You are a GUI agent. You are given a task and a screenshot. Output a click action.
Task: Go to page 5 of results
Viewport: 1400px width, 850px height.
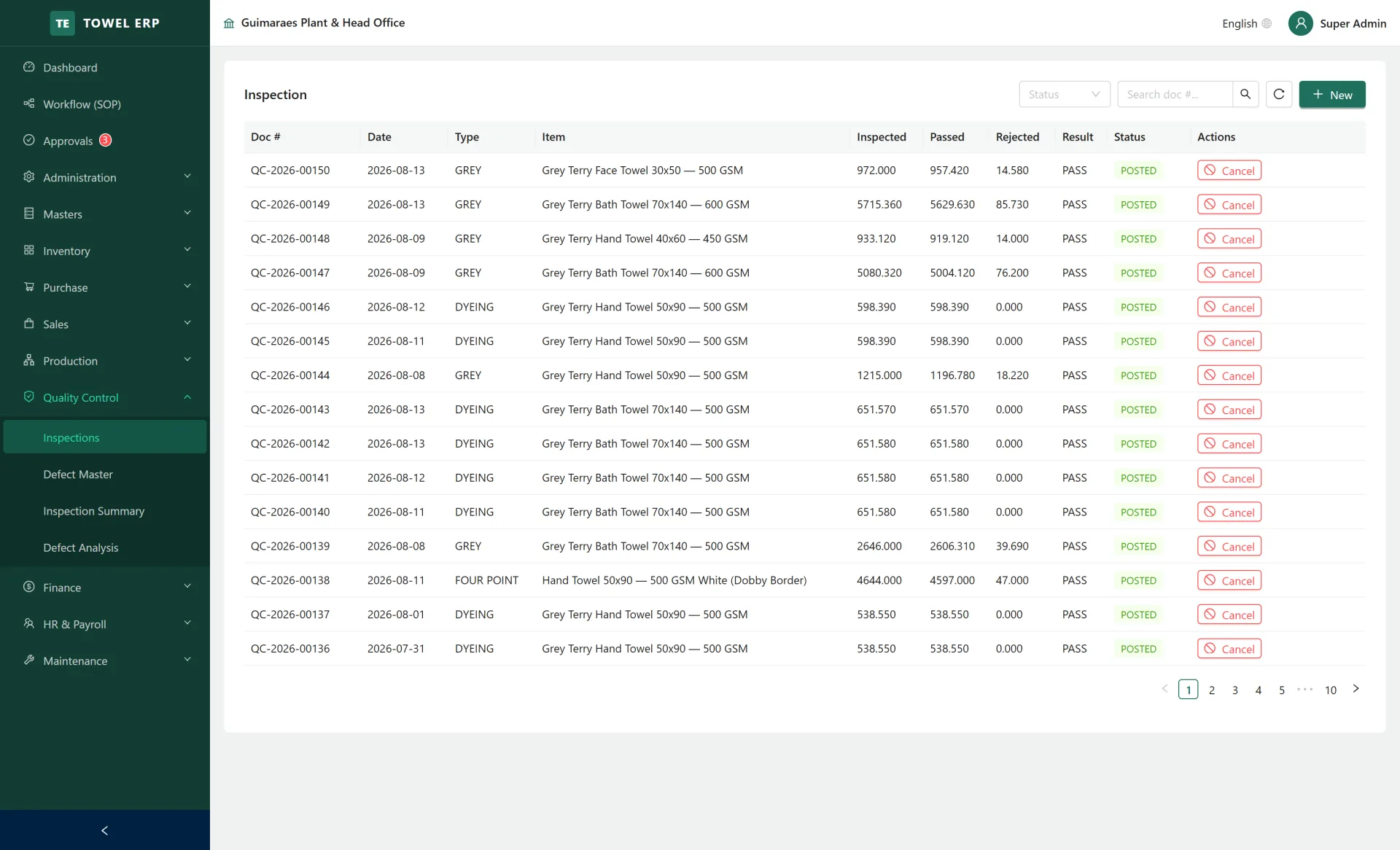click(x=1282, y=690)
